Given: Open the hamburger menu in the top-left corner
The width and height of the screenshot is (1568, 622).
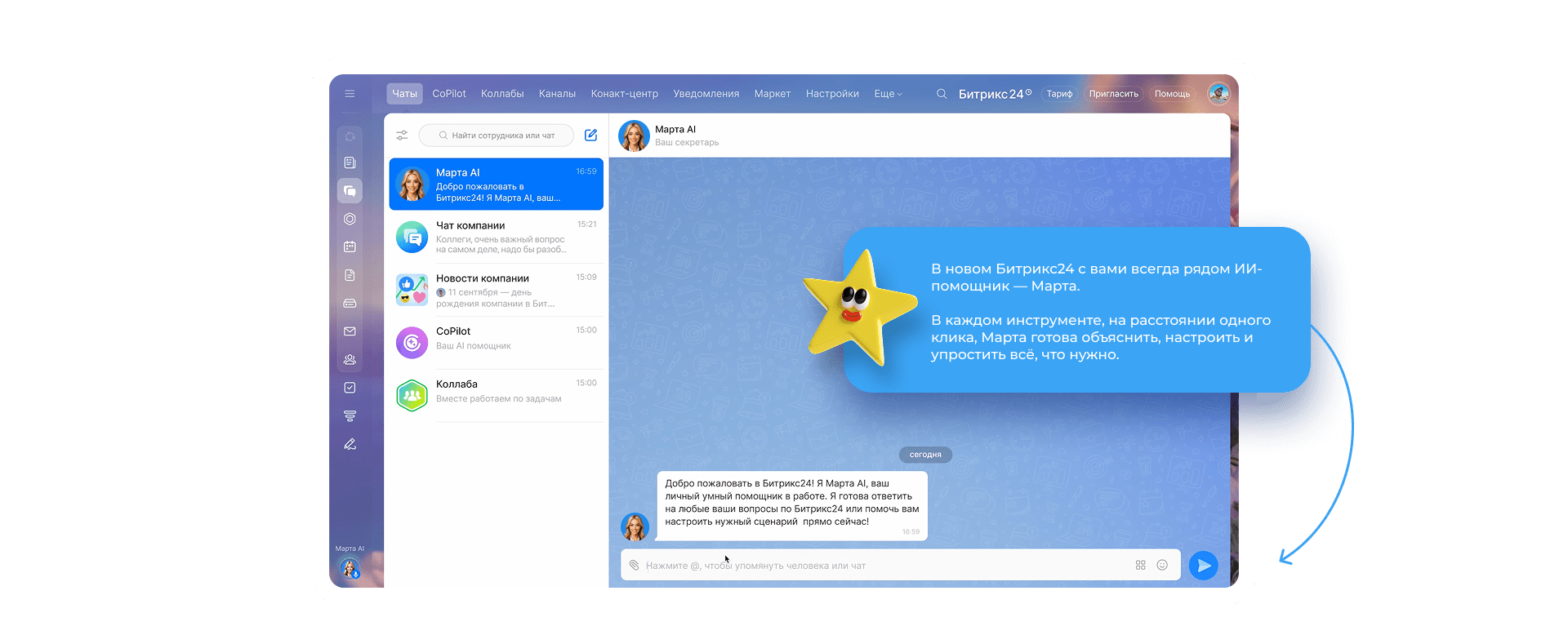Looking at the screenshot, I should [x=350, y=94].
